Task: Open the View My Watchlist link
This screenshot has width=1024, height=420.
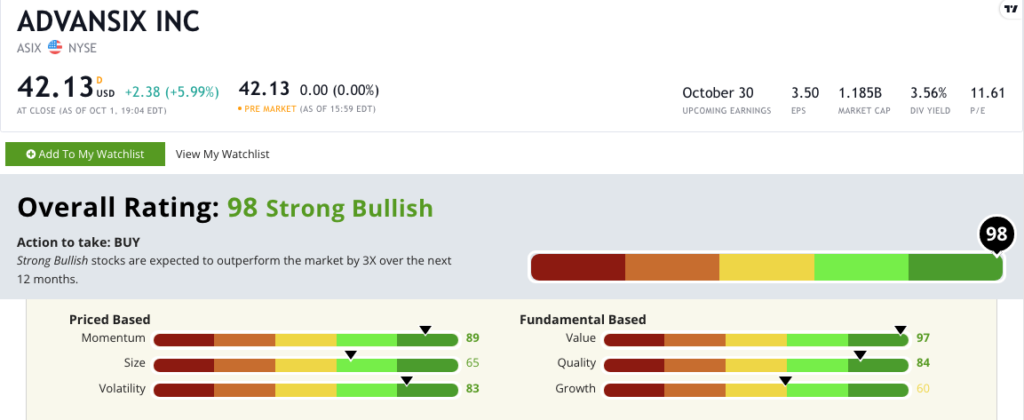Action: point(222,154)
